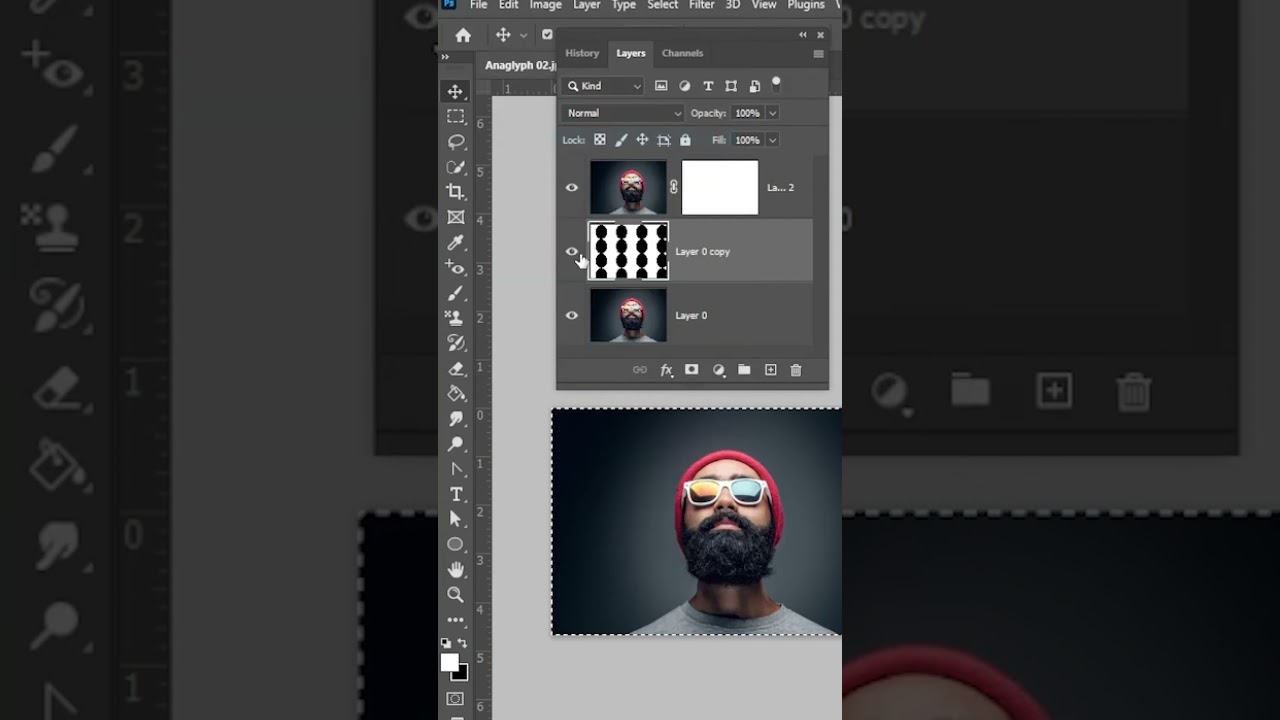Expand the toolbar with double arrows
Screen dimensions: 1280x720
click(445, 57)
